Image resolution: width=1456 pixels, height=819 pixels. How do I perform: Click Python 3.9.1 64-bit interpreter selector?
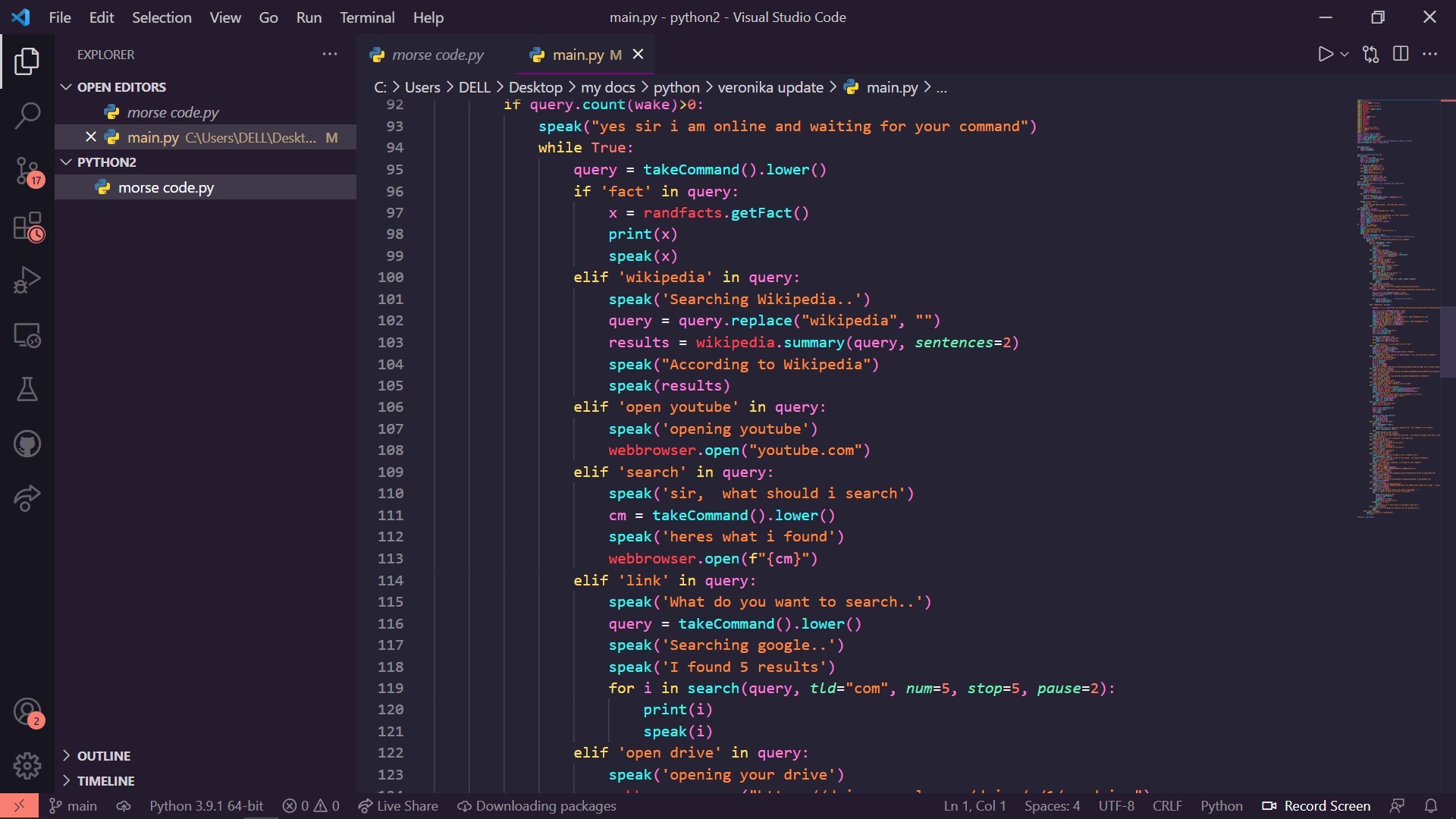tap(206, 805)
